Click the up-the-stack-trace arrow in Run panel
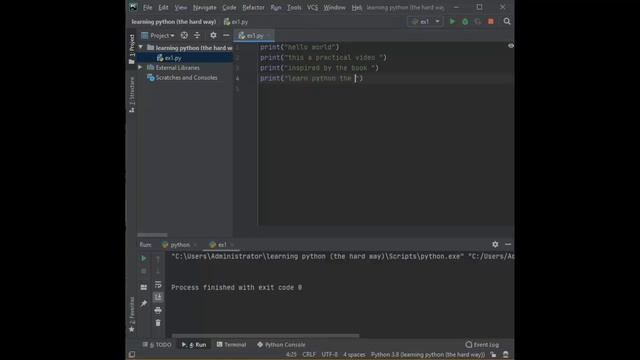Viewport: 640px width, 360px height. (158, 258)
